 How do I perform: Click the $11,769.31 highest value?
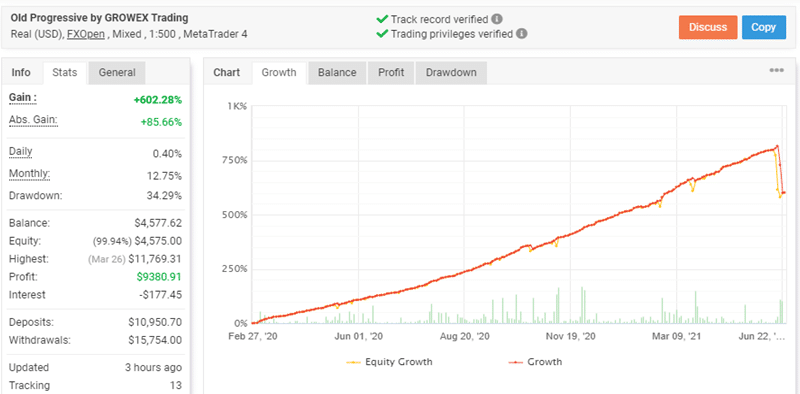coord(155,259)
